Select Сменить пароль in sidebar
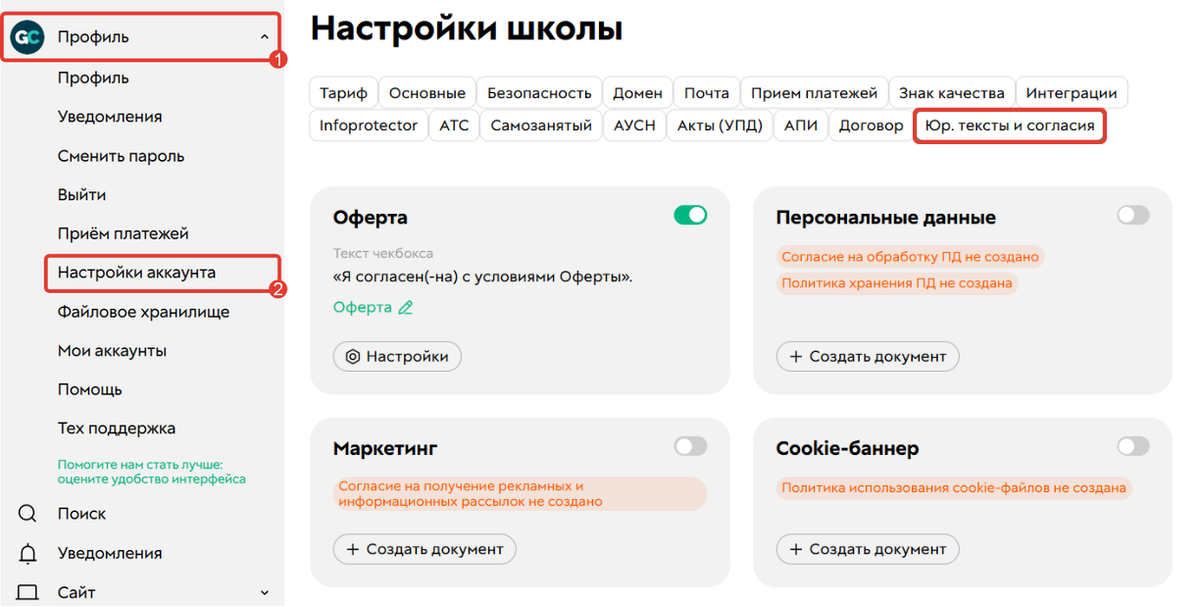 pos(121,156)
